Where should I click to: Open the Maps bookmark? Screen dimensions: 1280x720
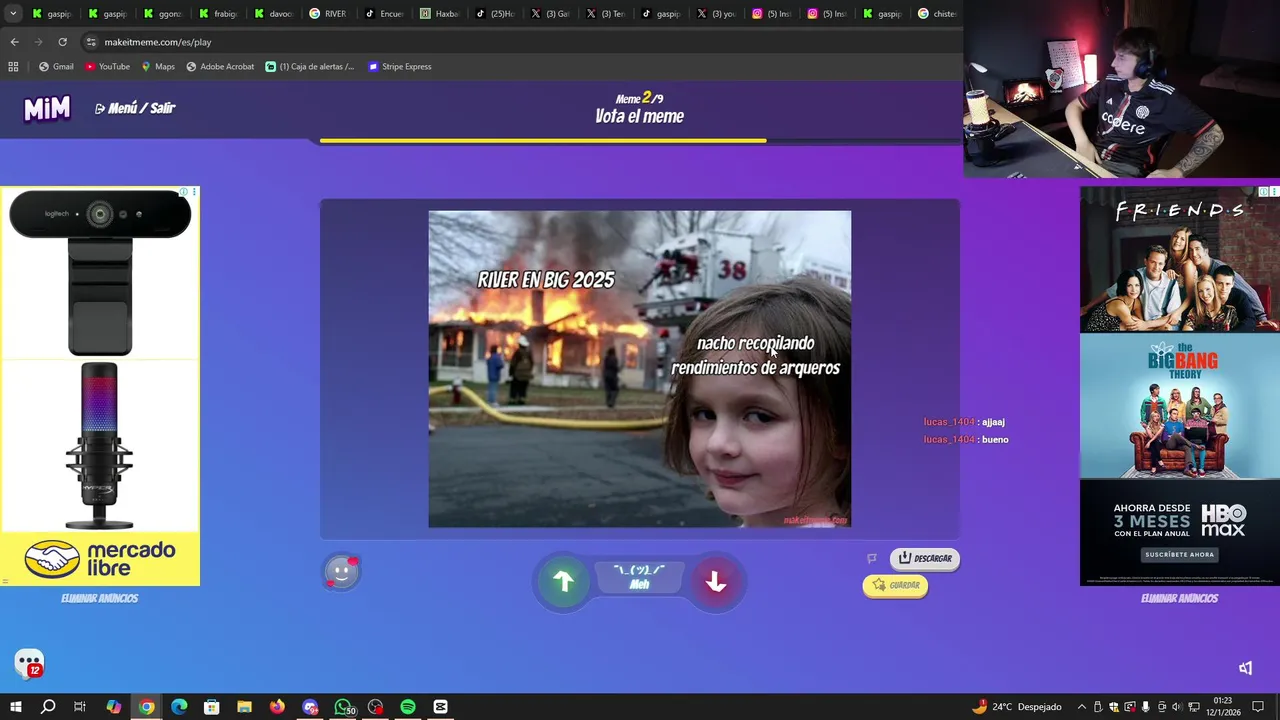click(x=158, y=67)
